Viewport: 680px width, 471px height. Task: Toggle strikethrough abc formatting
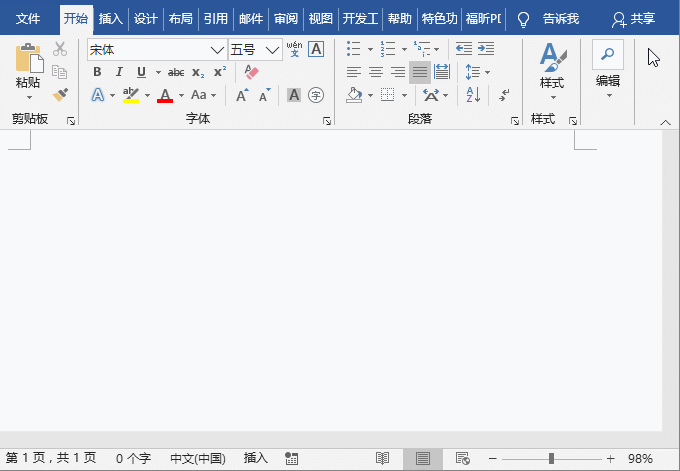pos(176,72)
